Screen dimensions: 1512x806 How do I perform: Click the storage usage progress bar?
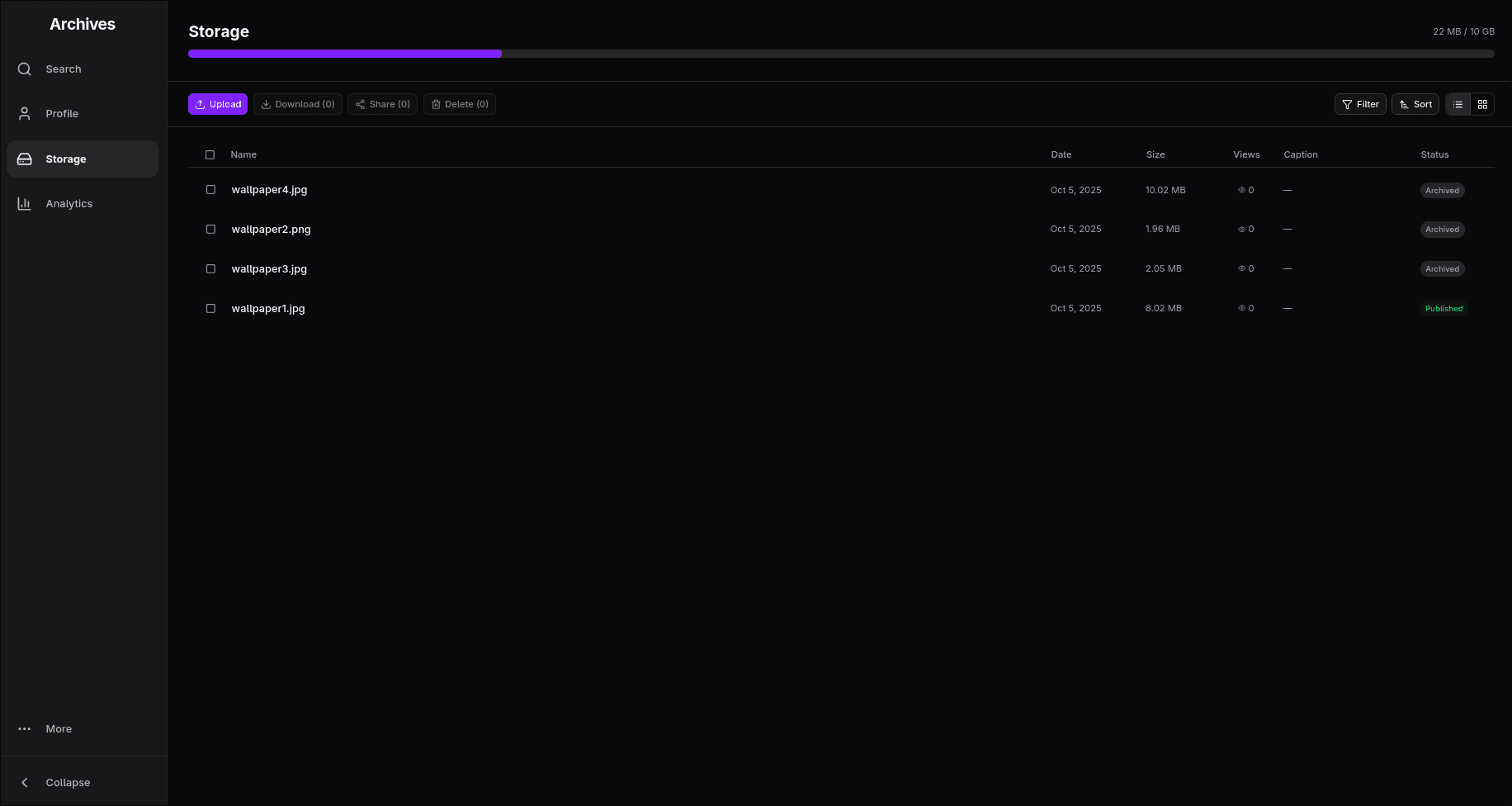pyautogui.click(x=840, y=54)
